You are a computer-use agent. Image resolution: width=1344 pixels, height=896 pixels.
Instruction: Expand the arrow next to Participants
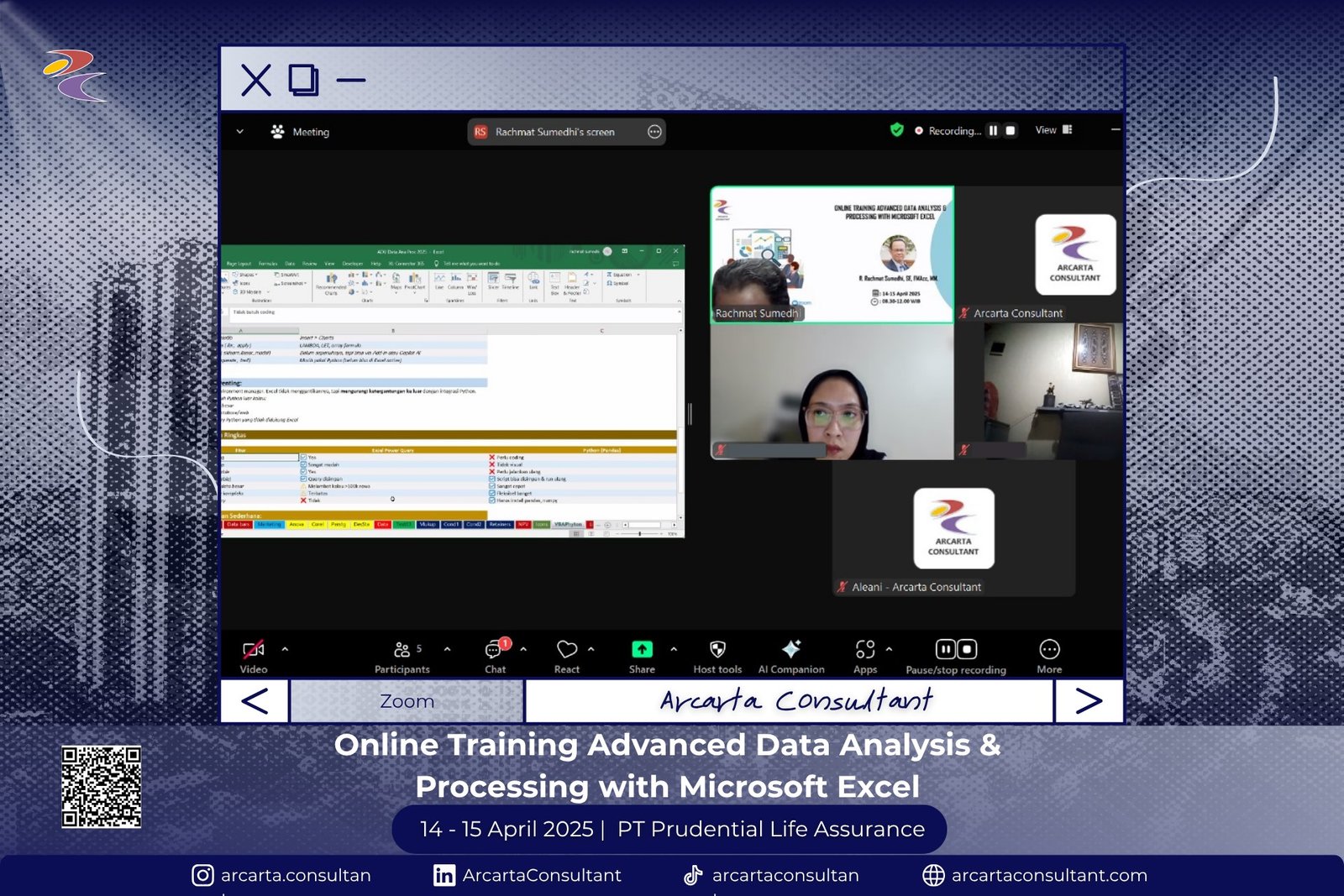tap(447, 649)
